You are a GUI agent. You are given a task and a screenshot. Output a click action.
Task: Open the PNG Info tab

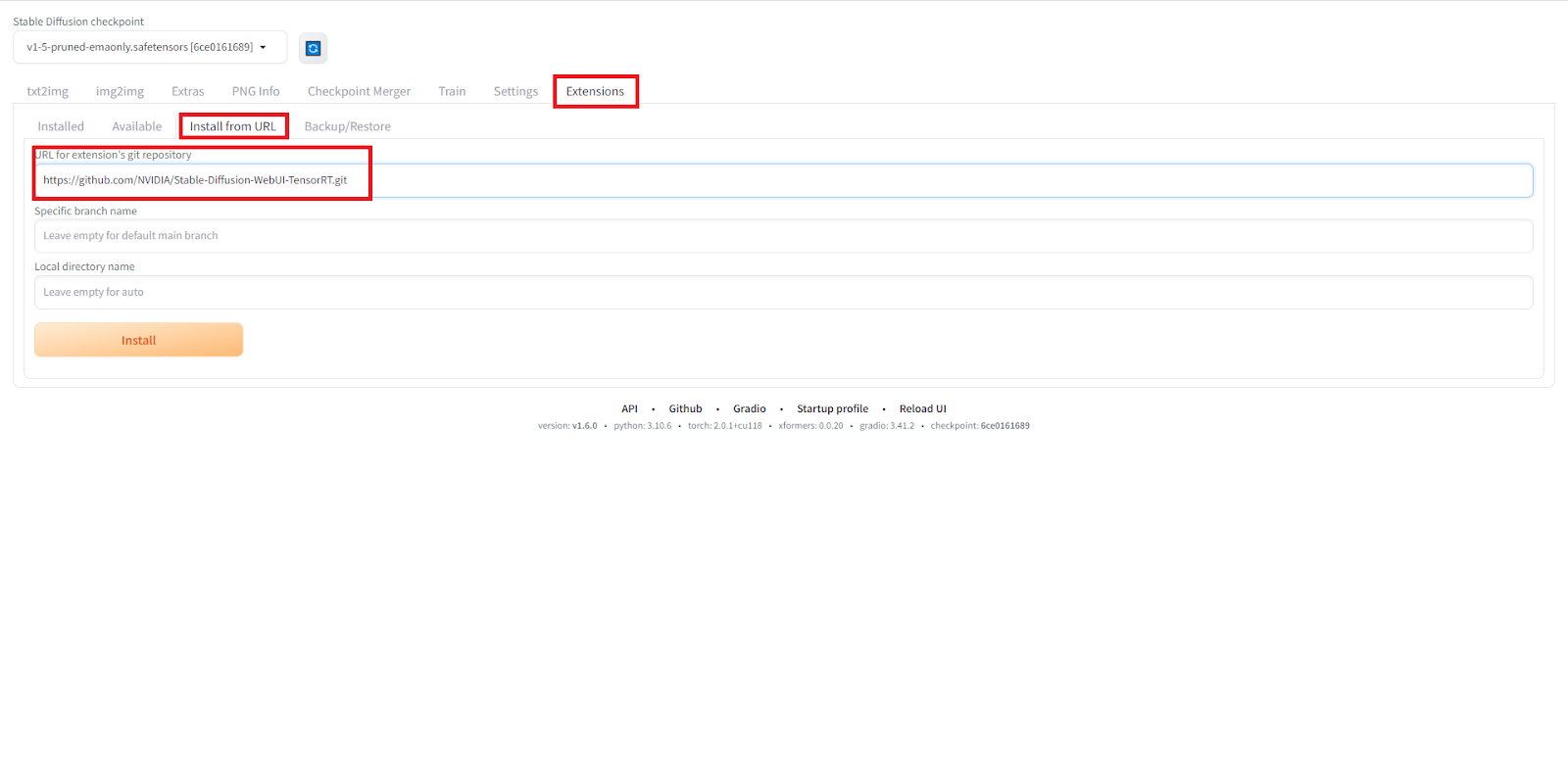tap(256, 91)
